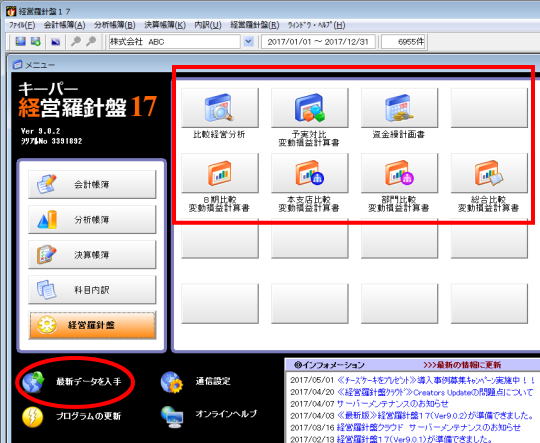Open 本支店比較 変動損益計算書
540x443 pixels.
tap(310, 173)
